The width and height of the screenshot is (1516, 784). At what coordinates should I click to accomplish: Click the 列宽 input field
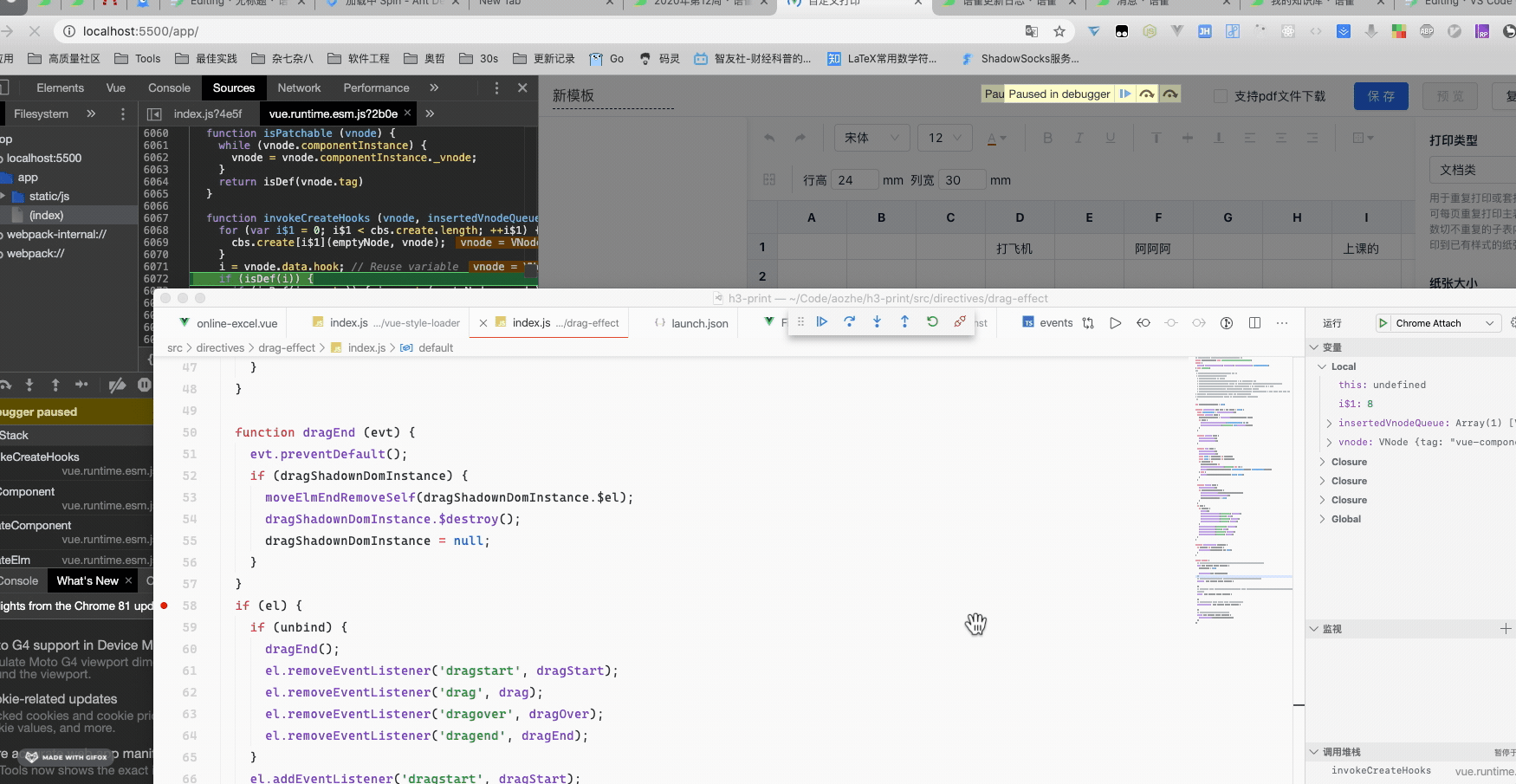coord(962,180)
